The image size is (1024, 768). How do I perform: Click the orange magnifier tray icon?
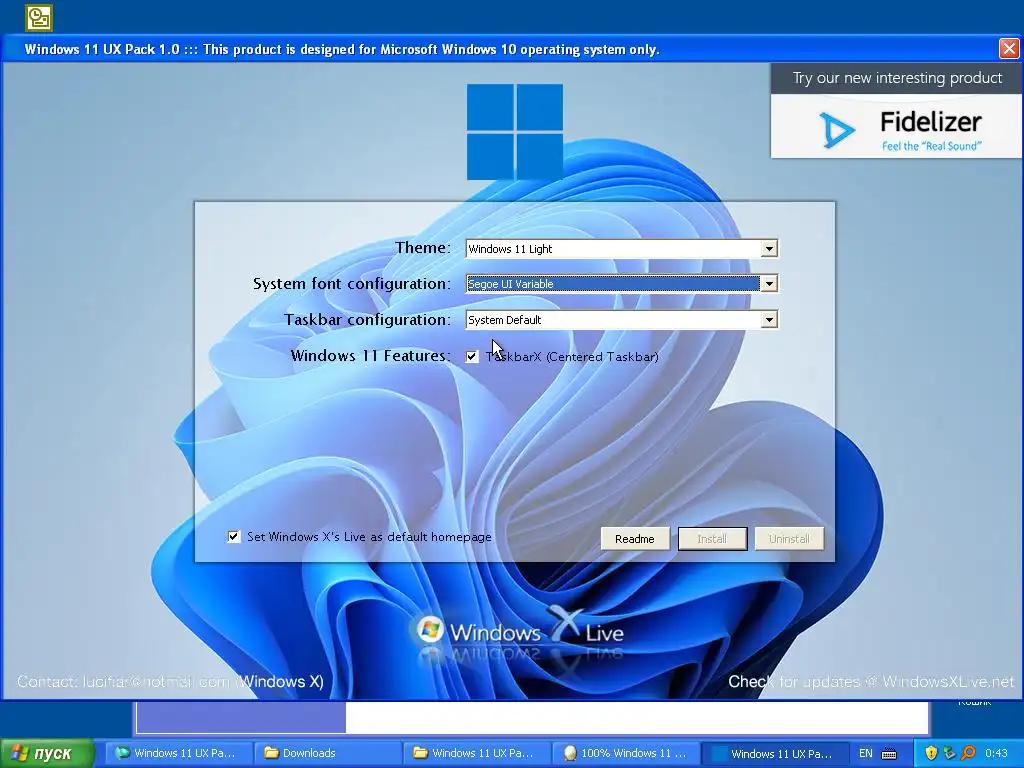click(968, 753)
